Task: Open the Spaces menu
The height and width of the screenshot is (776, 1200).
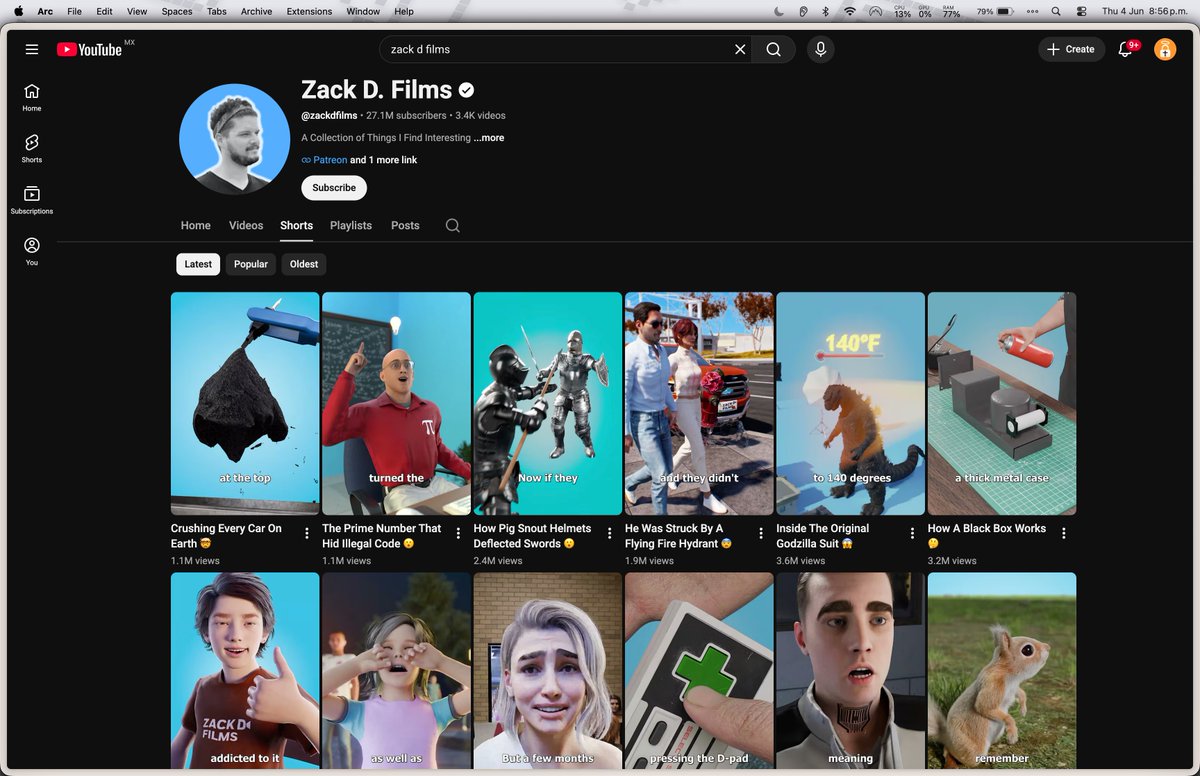Action: click(177, 11)
